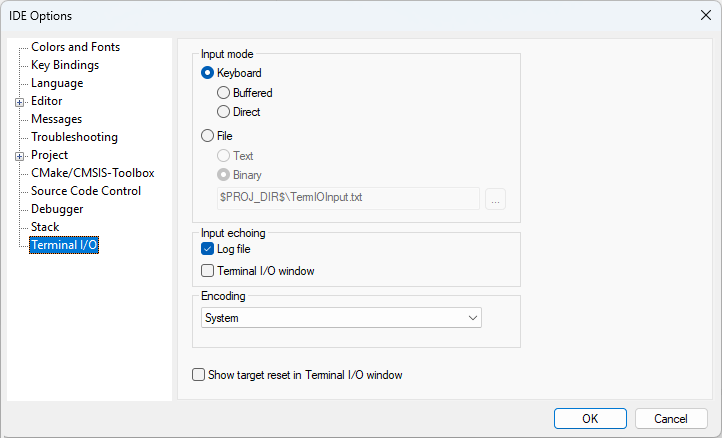The width and height of the screenshot is (722, 438).
Task: Uncheck the Log file checkbox
Action: 208,249
